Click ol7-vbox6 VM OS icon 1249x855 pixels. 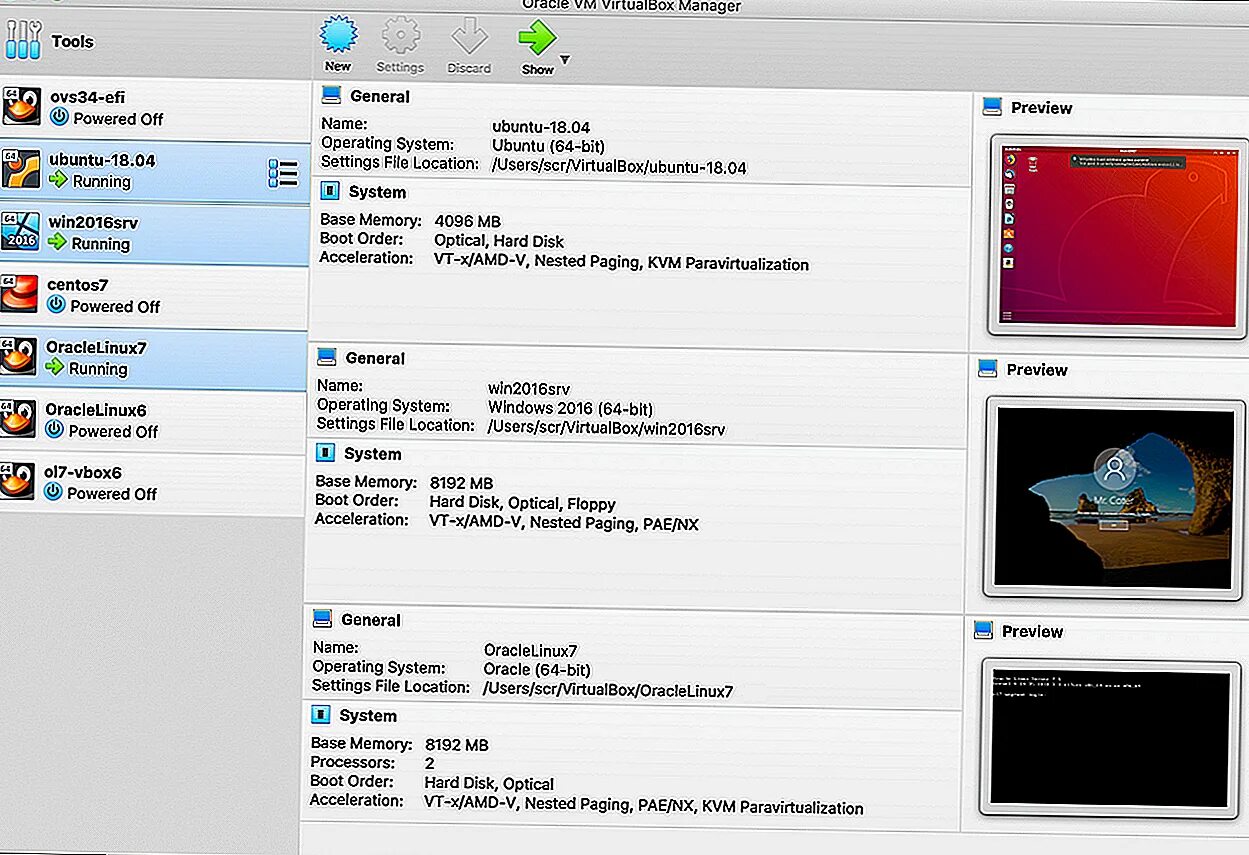(19, 481)
